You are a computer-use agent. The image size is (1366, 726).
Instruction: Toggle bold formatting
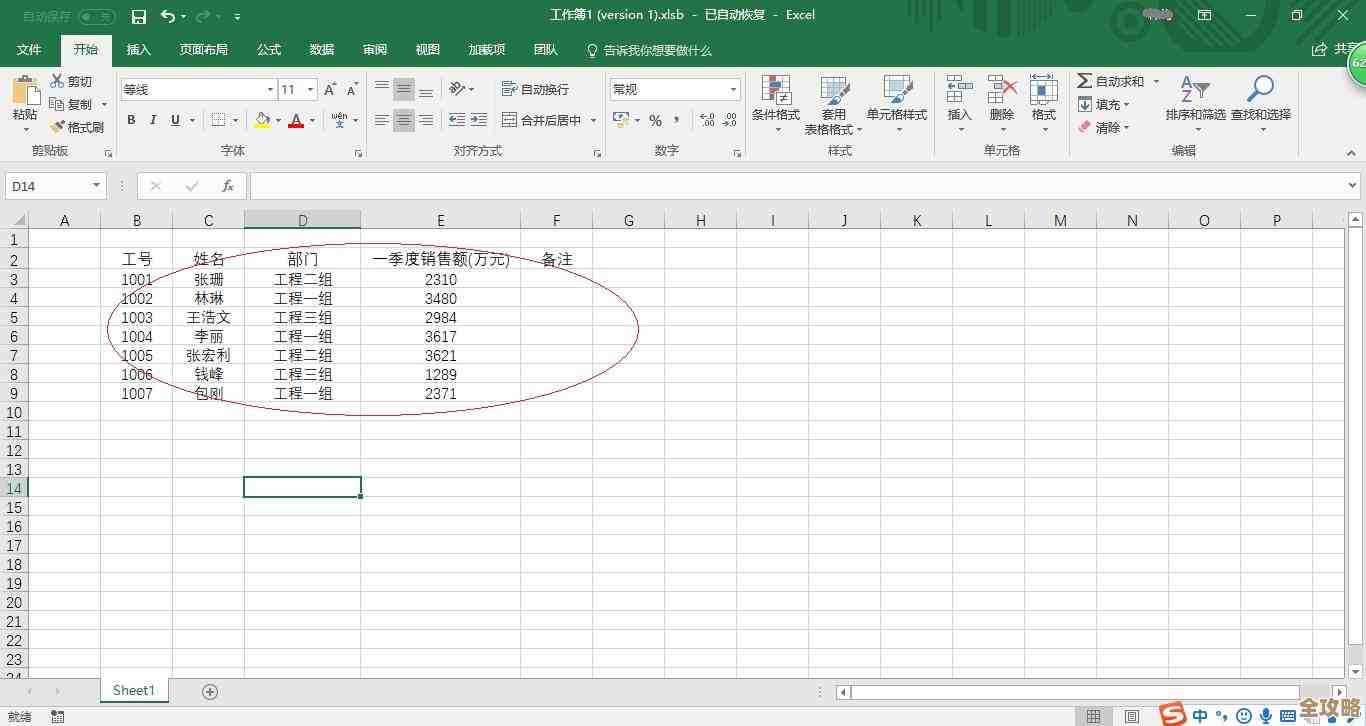click(130, 119)
